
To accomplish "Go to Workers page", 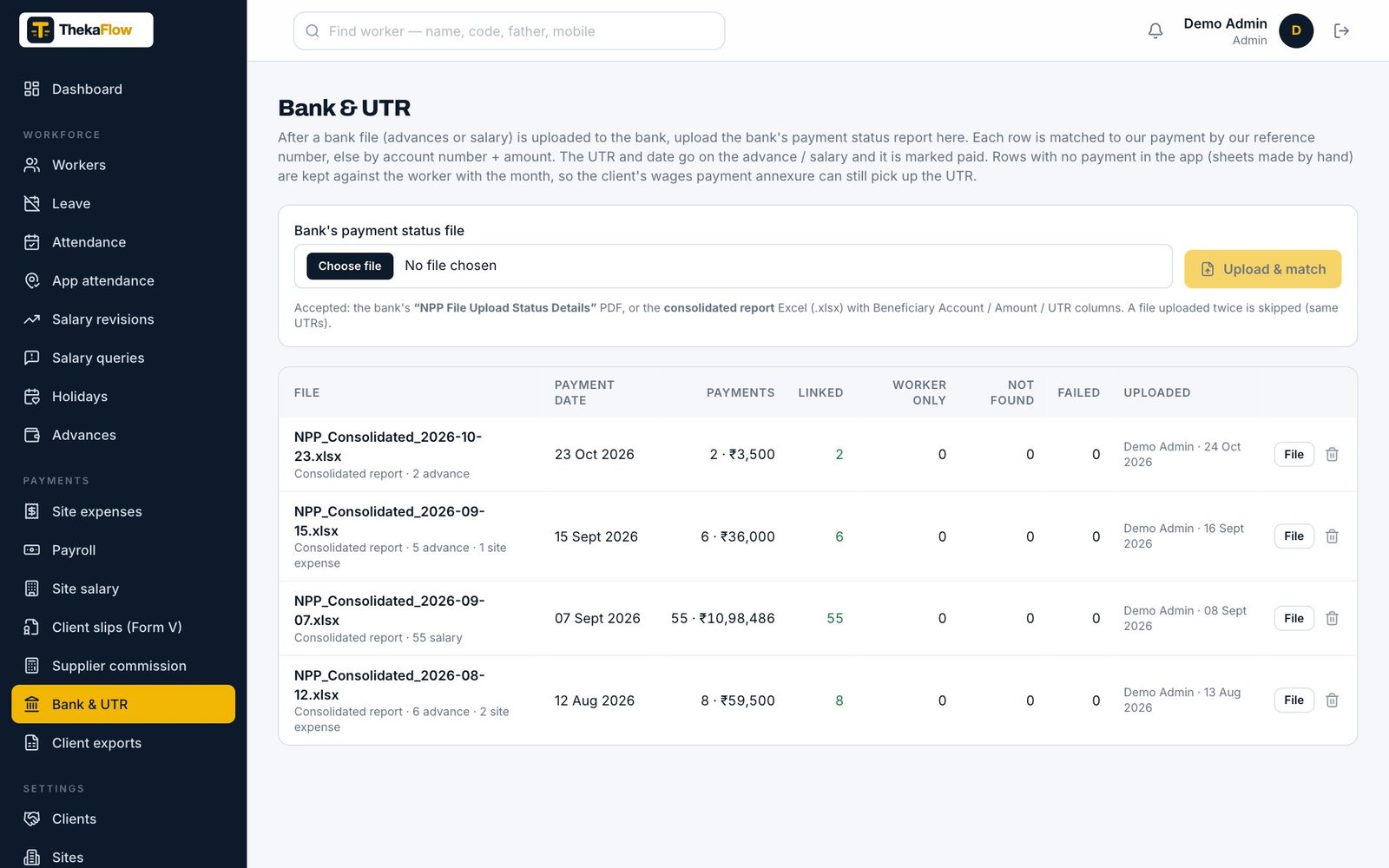I will (x=123, y=165).
